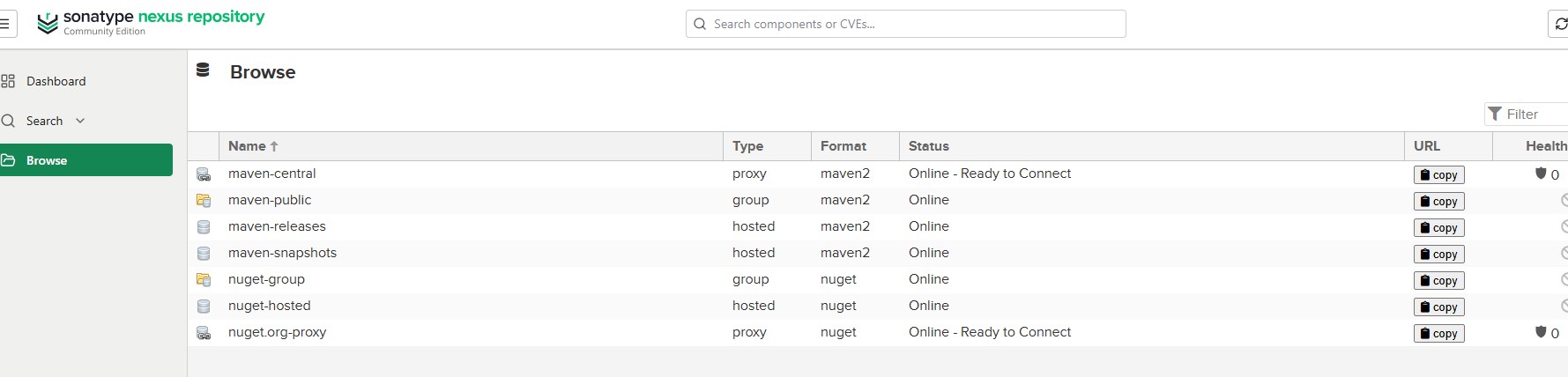Click the Browse folder sidebar icon

pos(8,160)
